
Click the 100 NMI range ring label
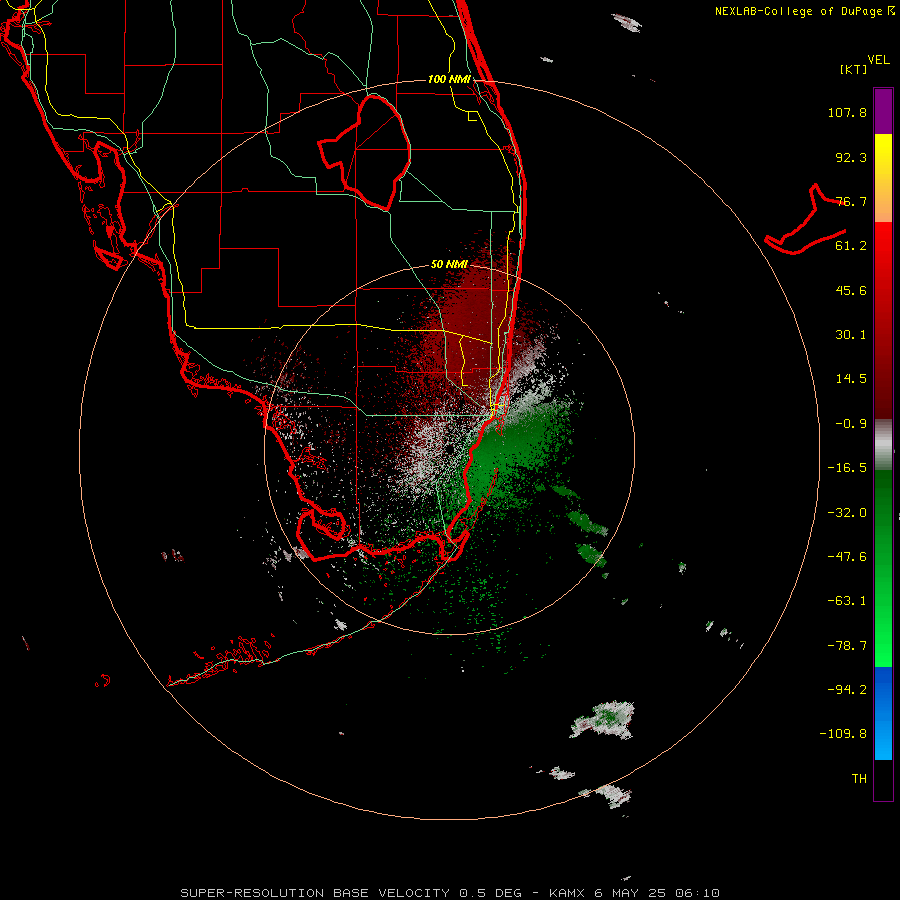point(449,79)
